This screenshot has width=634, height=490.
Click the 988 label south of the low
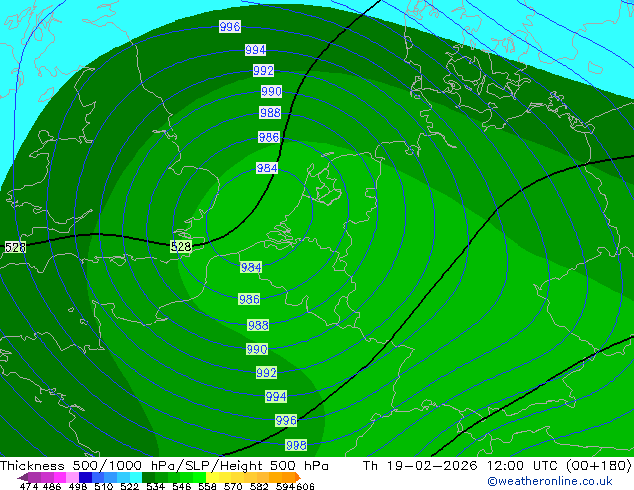tap(258, 325)
